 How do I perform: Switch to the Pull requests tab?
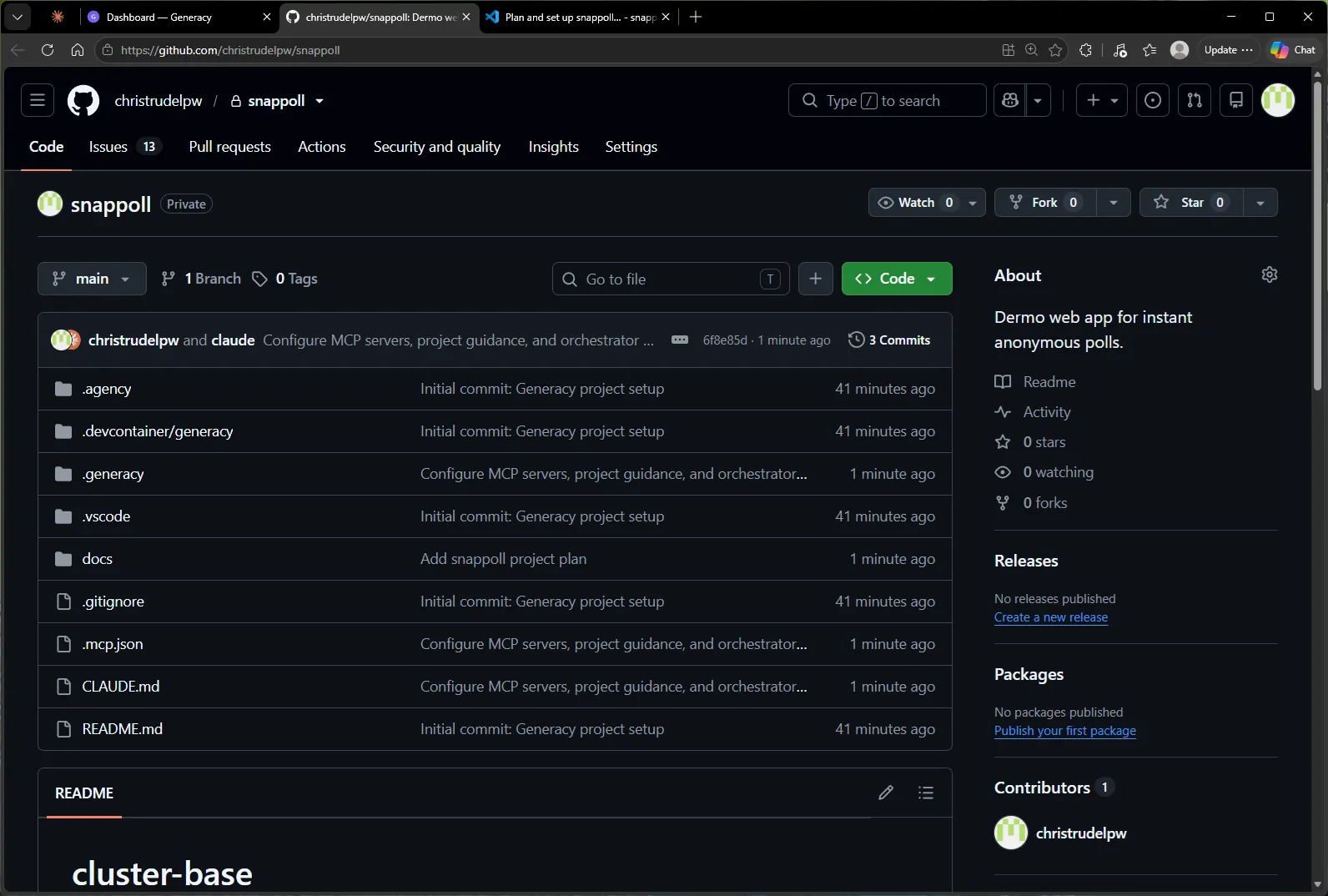point(230,147)
